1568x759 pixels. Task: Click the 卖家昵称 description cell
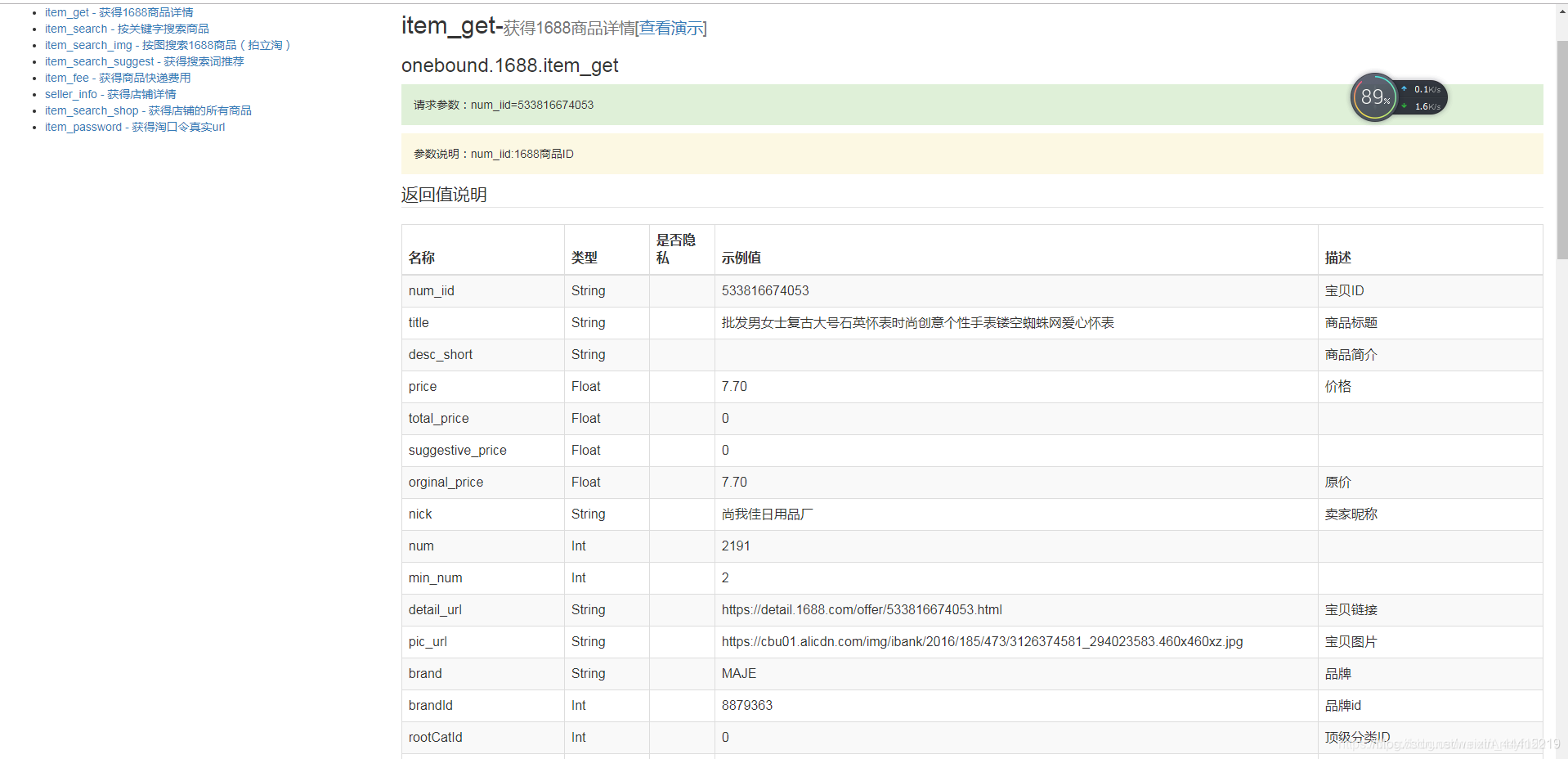coord(1430,514)
